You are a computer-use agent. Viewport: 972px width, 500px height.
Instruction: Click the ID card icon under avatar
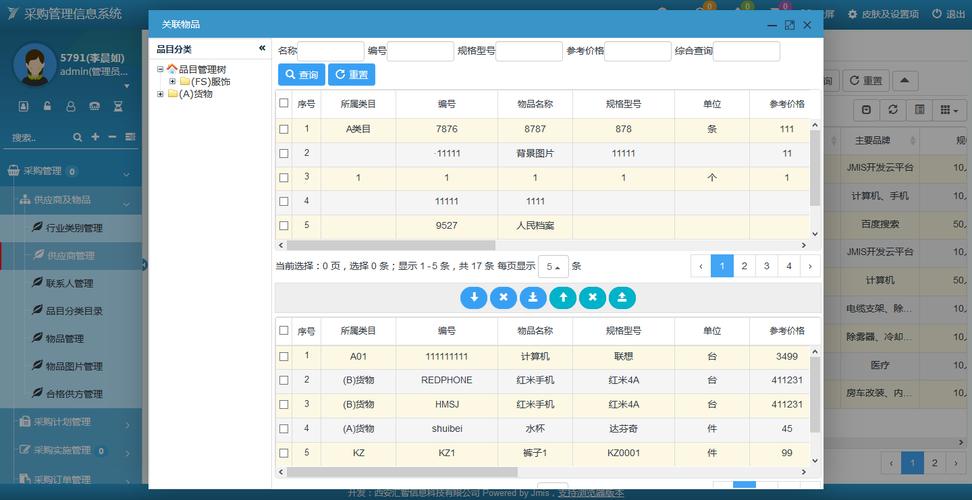(24, 107)
